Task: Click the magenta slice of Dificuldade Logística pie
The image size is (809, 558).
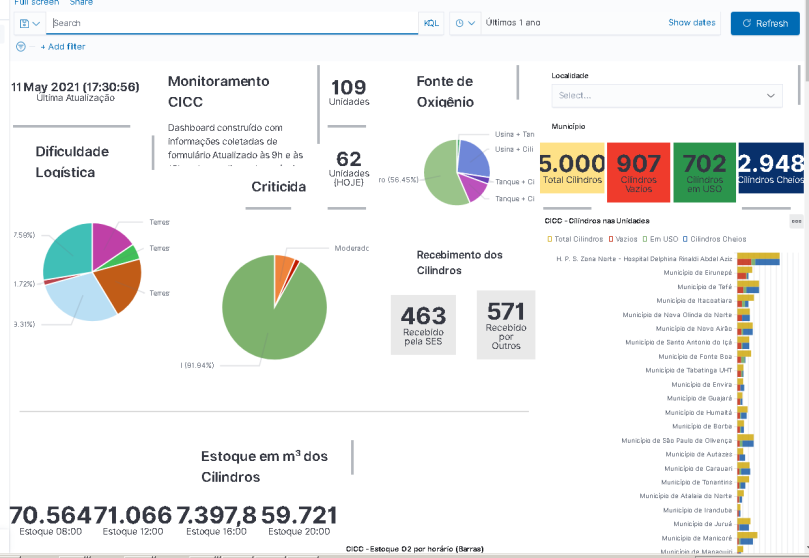Action: [109, 242]
